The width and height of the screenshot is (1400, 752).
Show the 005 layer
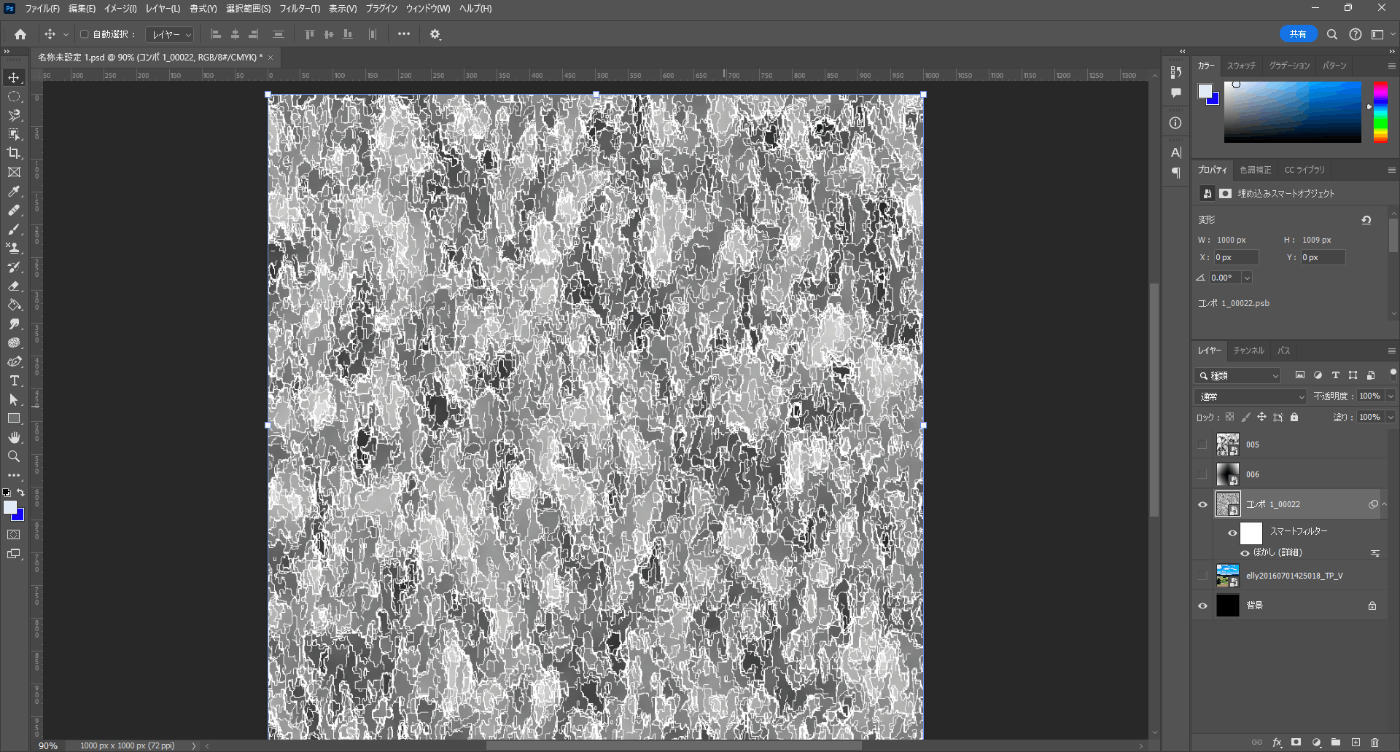pos(1202,445)
